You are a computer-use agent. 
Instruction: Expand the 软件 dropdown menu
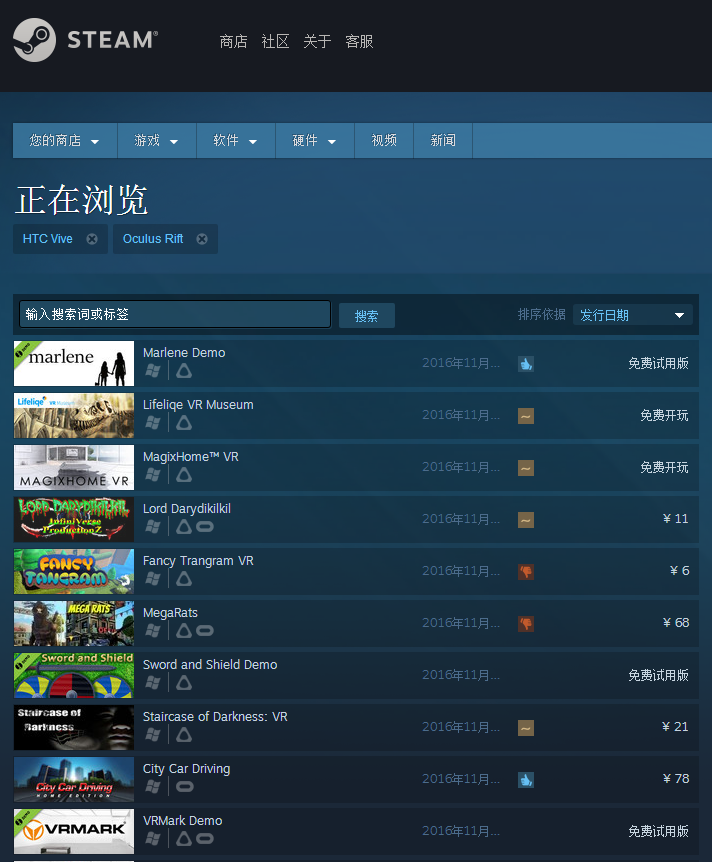pos(236,141)
